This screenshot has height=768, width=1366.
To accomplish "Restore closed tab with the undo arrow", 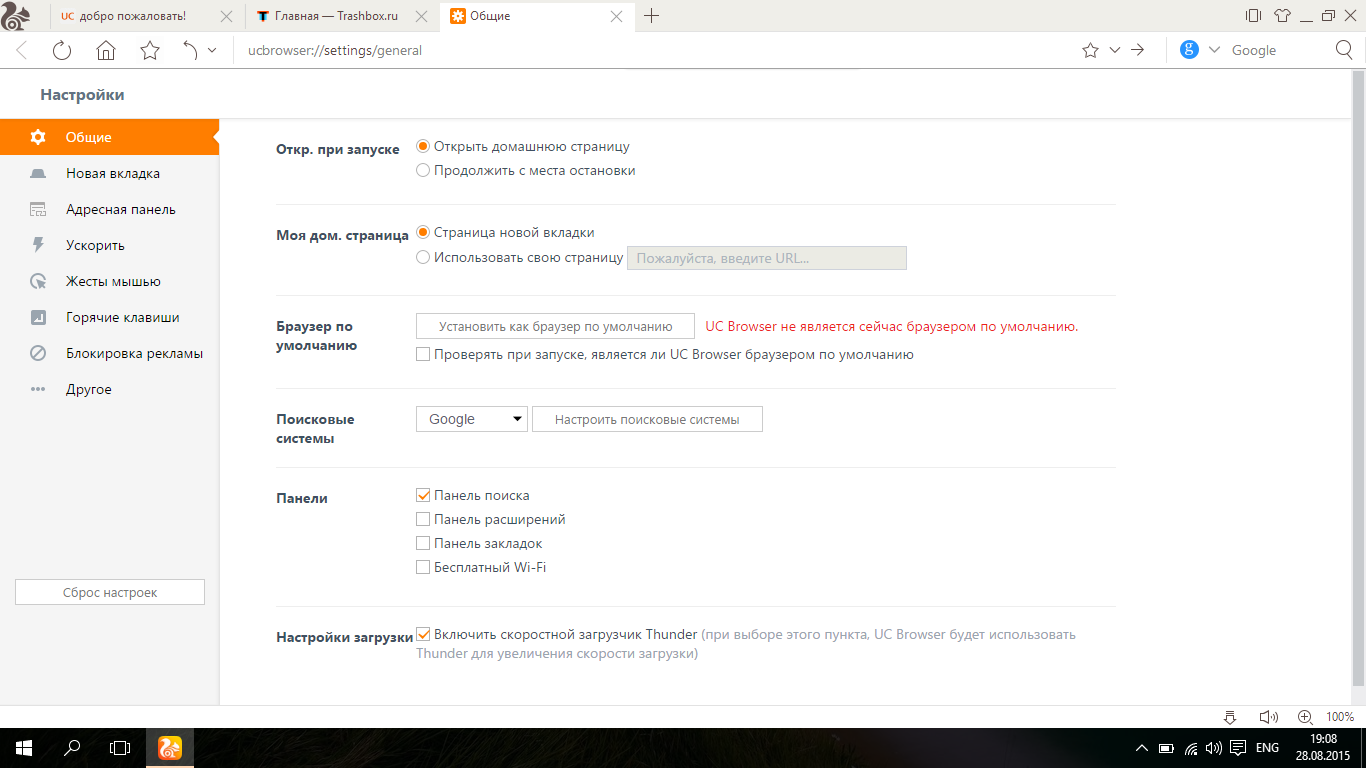I will tap(191, 50).
